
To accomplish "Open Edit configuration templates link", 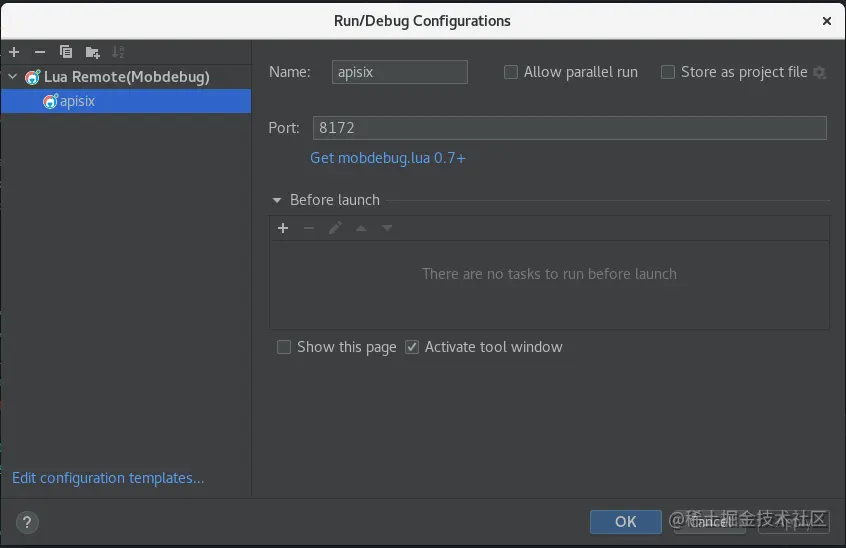I will pos(108,478).
